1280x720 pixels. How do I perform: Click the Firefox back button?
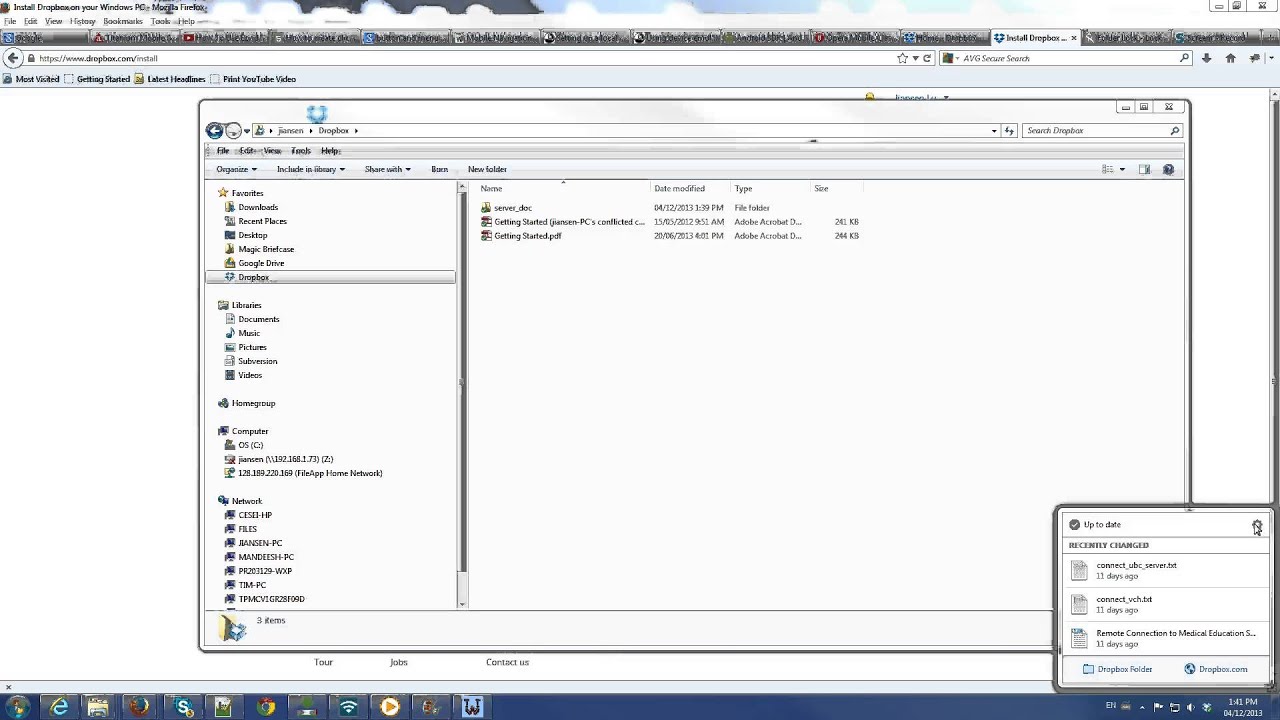(x=13, y=58)
